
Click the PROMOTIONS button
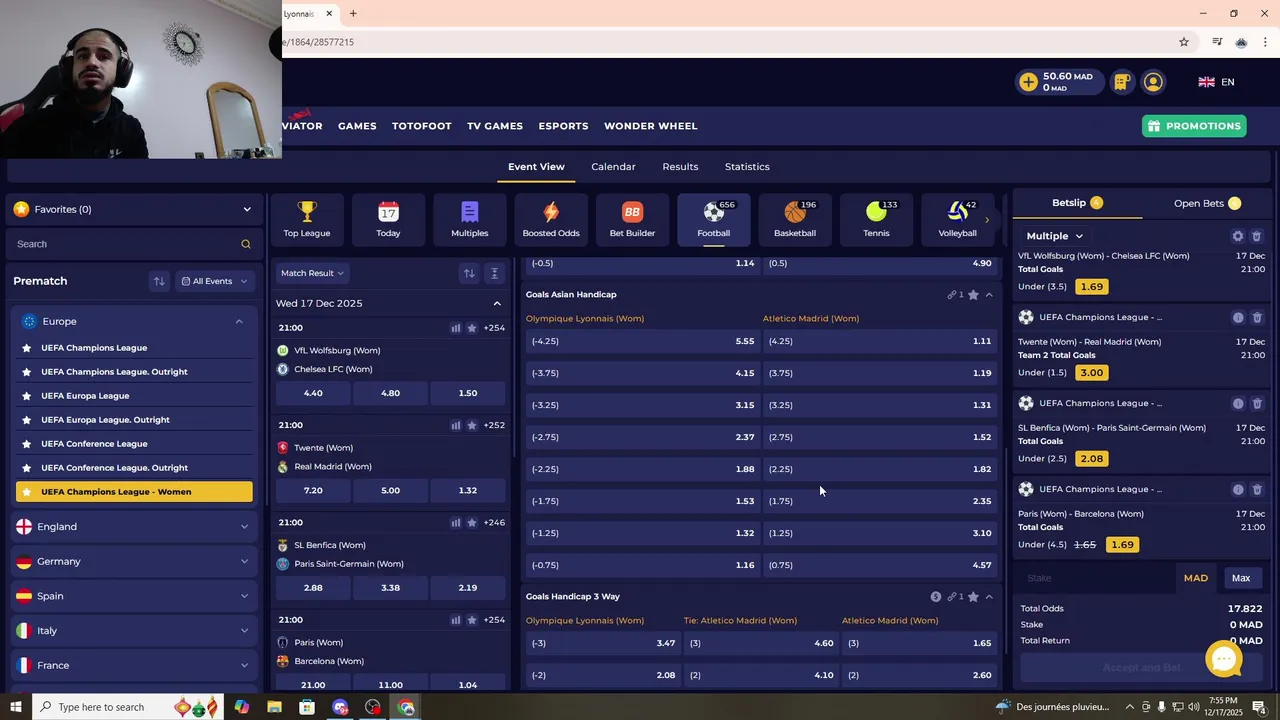(1195, 126)
